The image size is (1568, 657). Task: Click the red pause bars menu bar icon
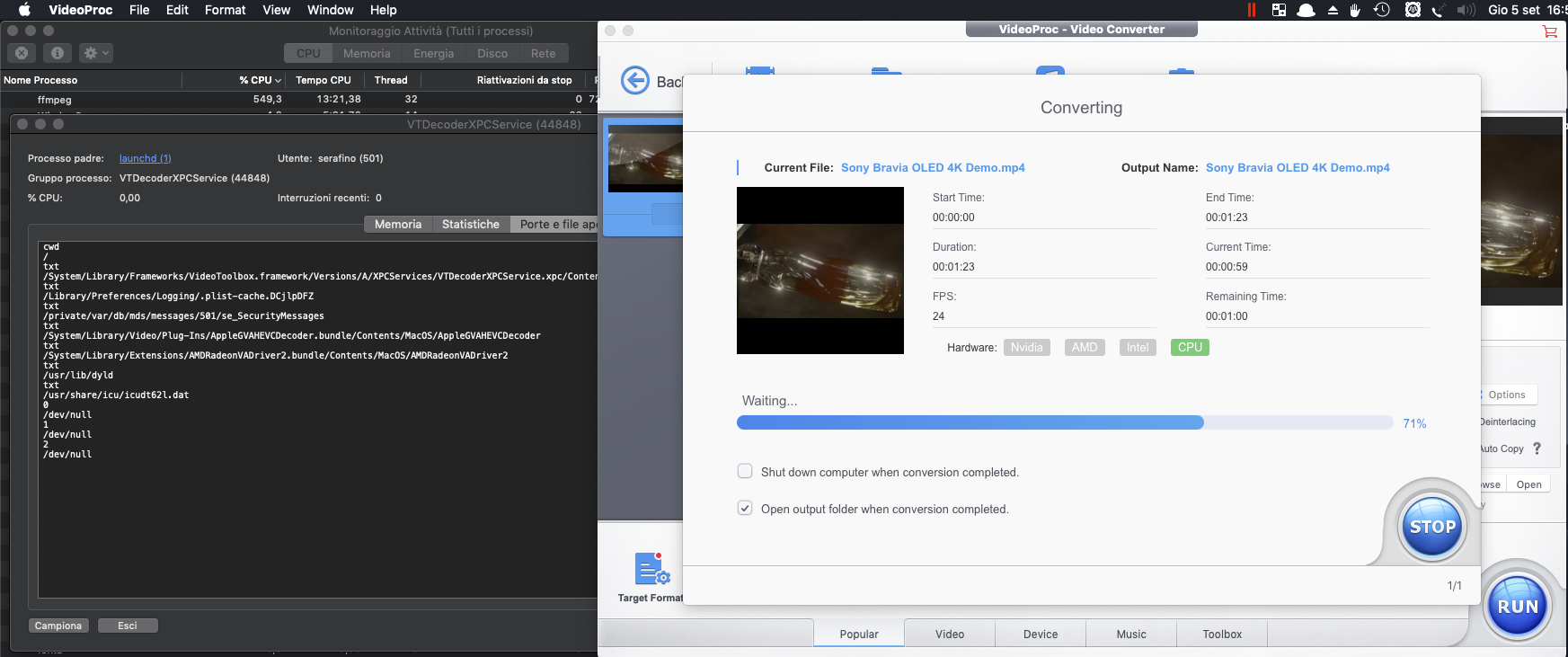pos(1252,10)
